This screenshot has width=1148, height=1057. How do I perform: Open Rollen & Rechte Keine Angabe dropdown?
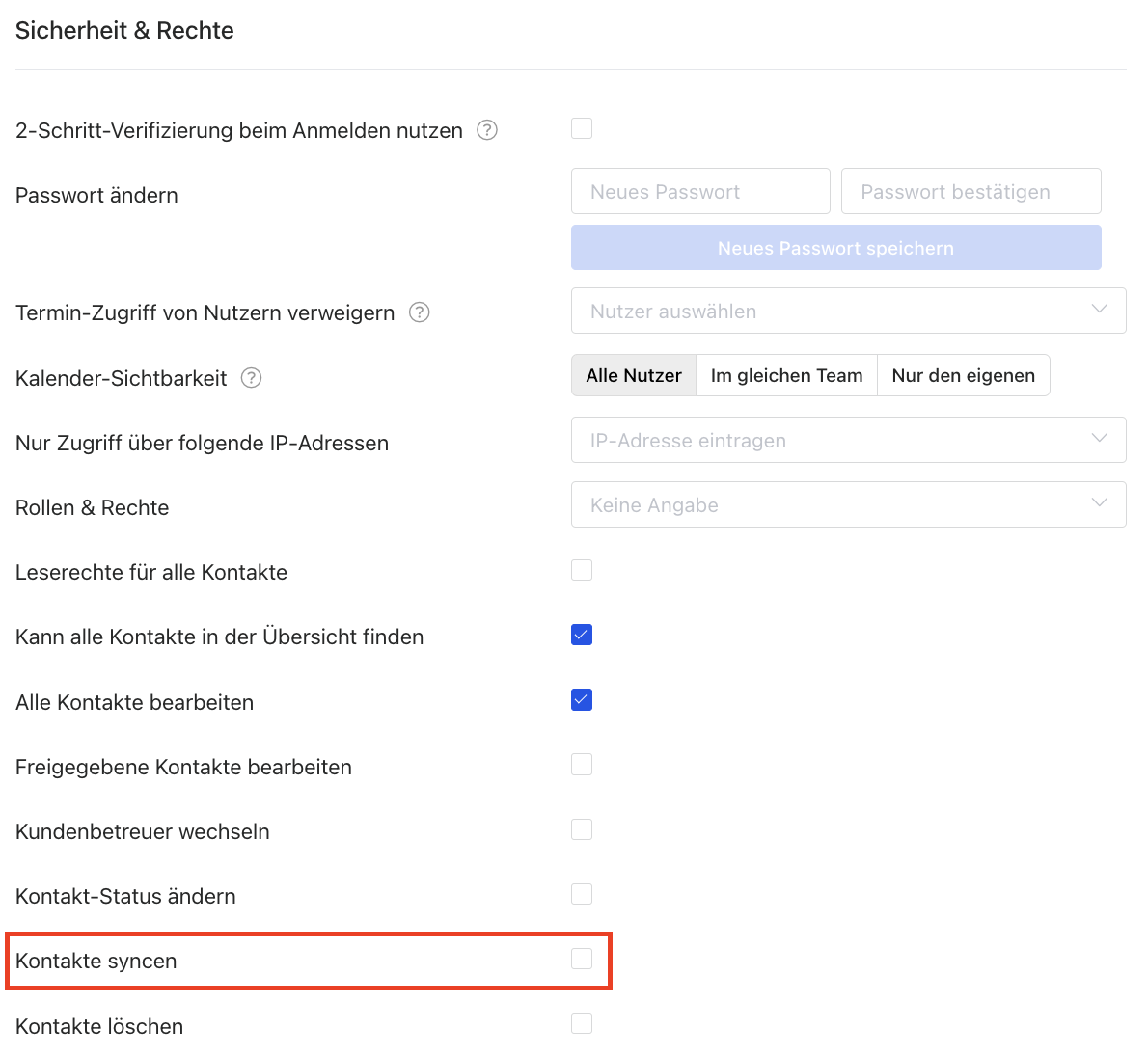[848, 505]
